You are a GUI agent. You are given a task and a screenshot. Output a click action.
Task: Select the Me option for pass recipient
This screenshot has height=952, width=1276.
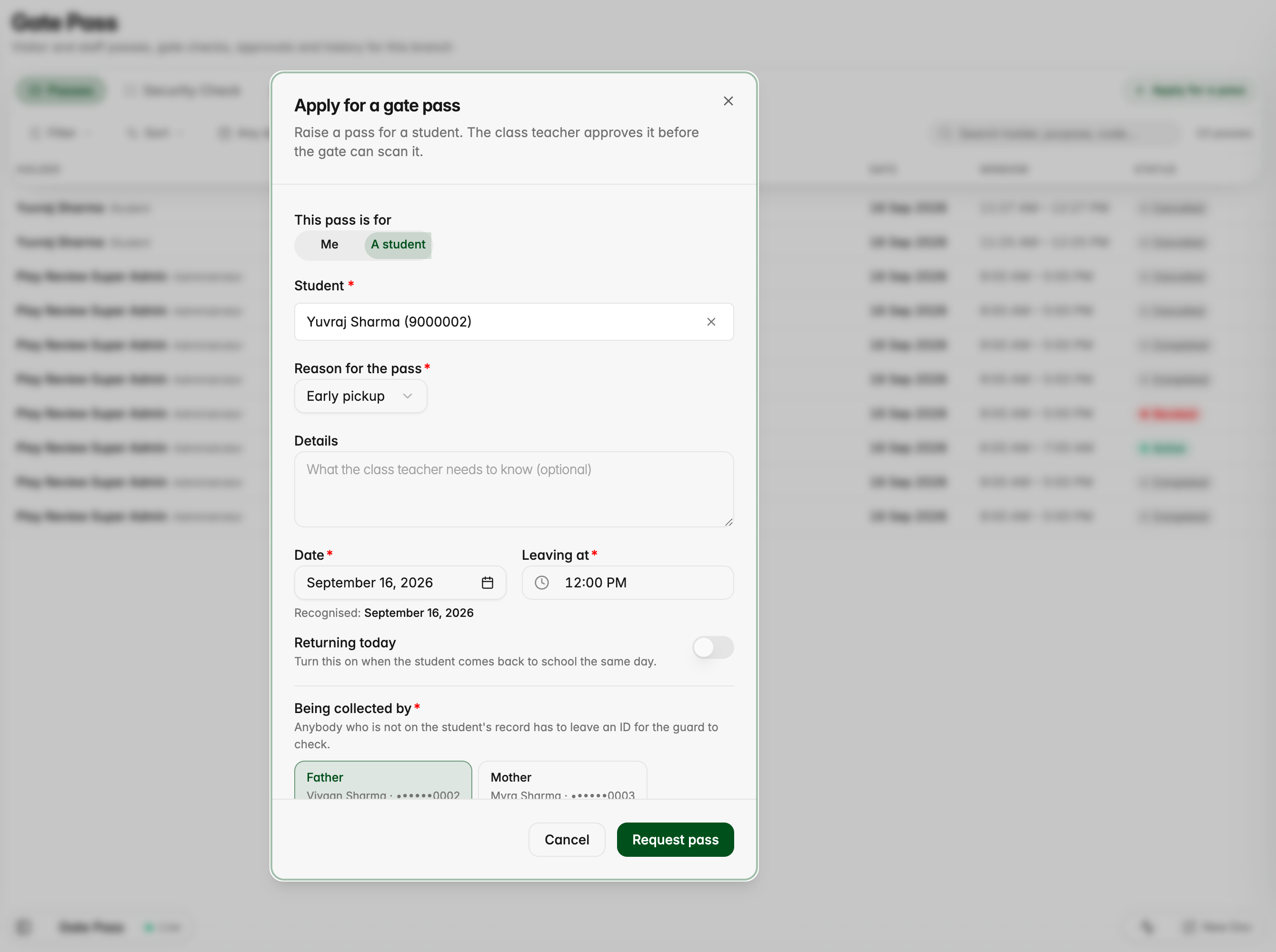329,244
